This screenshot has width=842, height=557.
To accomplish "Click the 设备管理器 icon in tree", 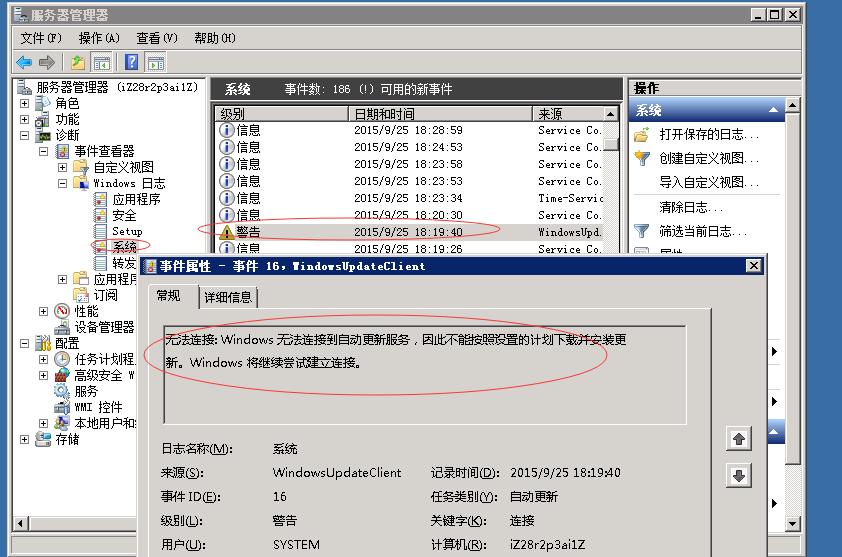I will (x=62, y=327).
